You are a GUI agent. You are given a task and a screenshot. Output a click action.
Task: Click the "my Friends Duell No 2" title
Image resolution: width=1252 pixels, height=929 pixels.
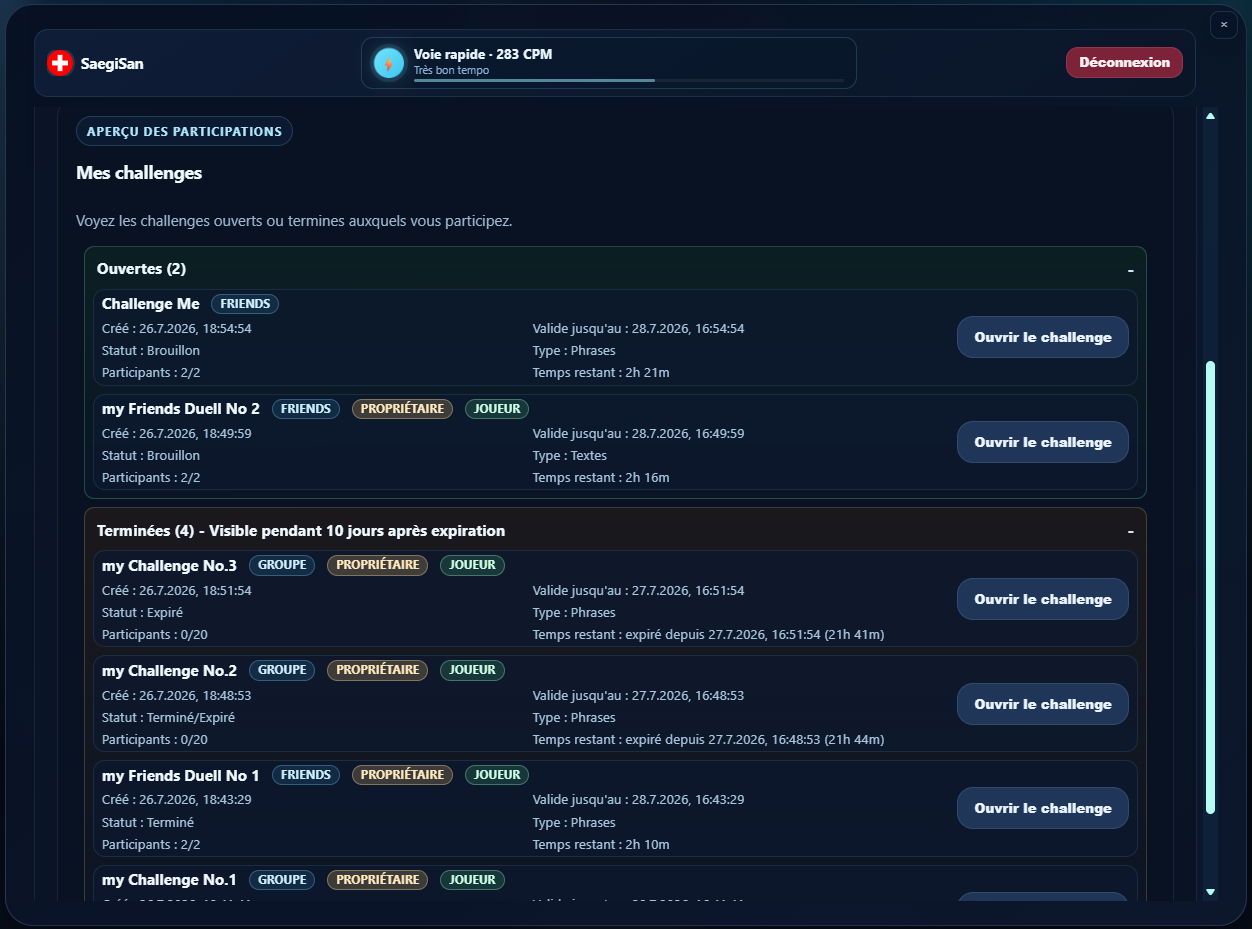click(181, 409)
